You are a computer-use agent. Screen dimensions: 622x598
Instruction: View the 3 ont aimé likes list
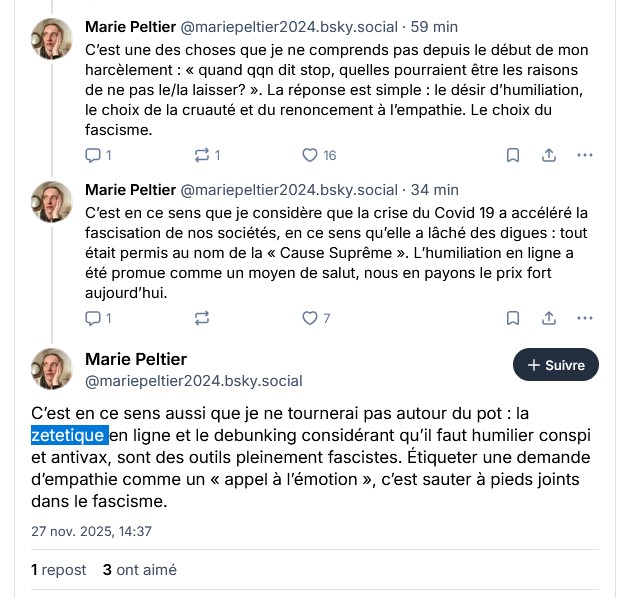139,570
